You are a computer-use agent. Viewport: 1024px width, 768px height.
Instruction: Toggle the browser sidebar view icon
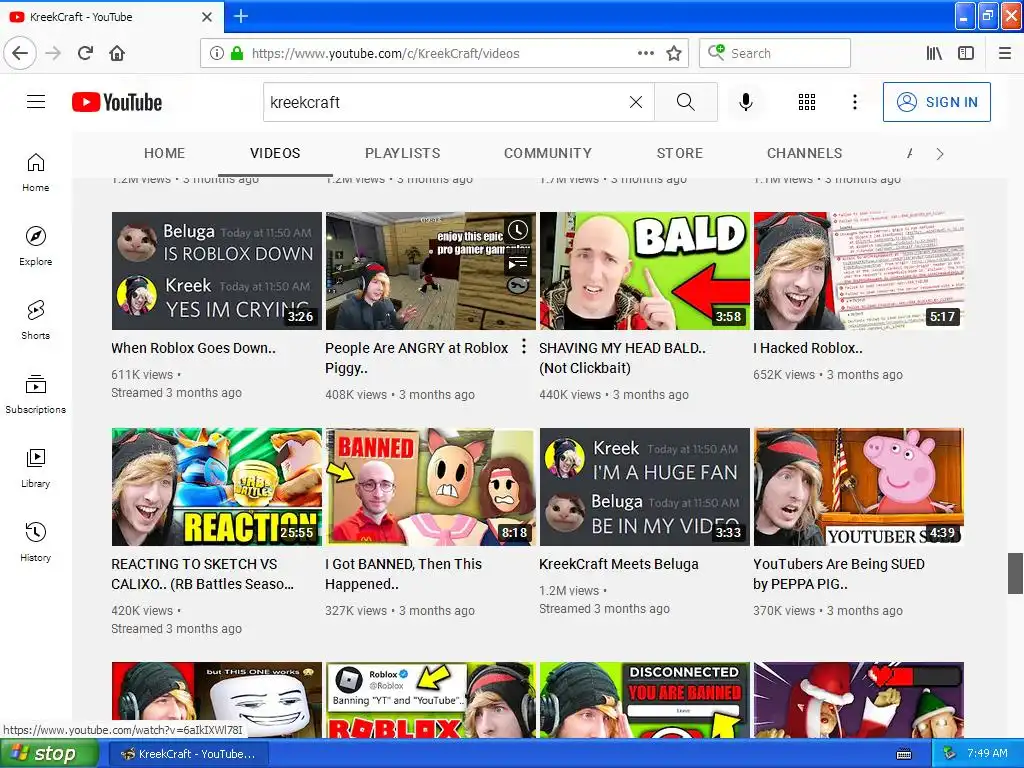click(x=966, y=54)
